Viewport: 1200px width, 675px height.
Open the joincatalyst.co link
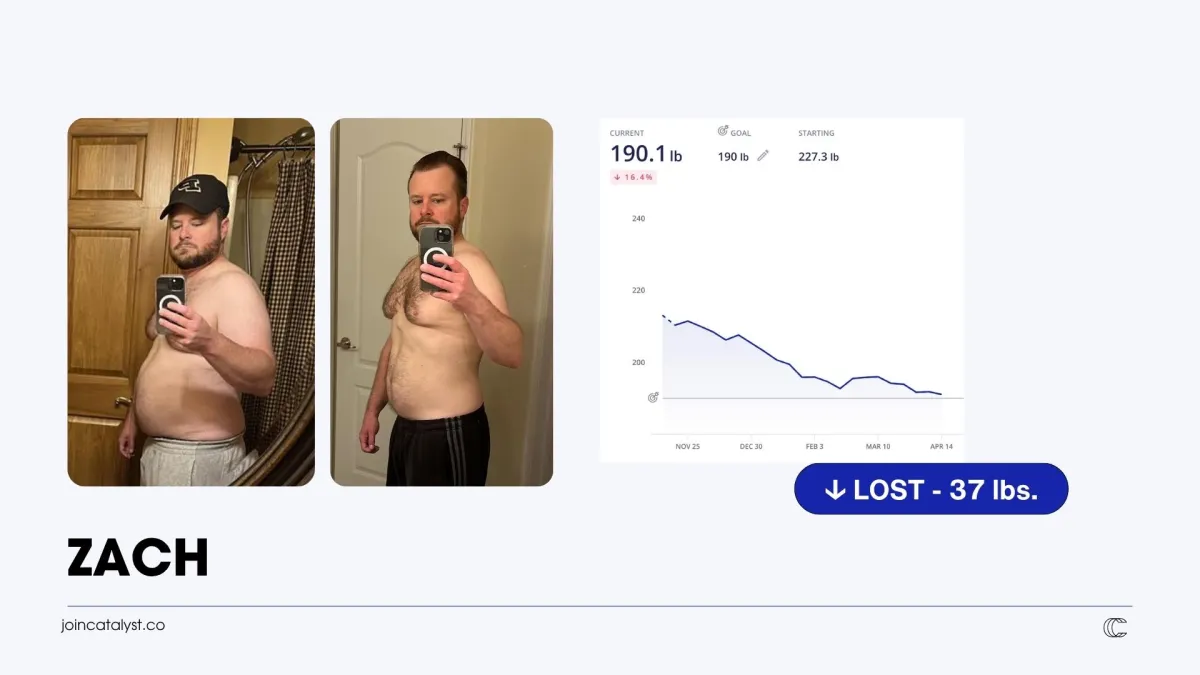coord(113,625)
